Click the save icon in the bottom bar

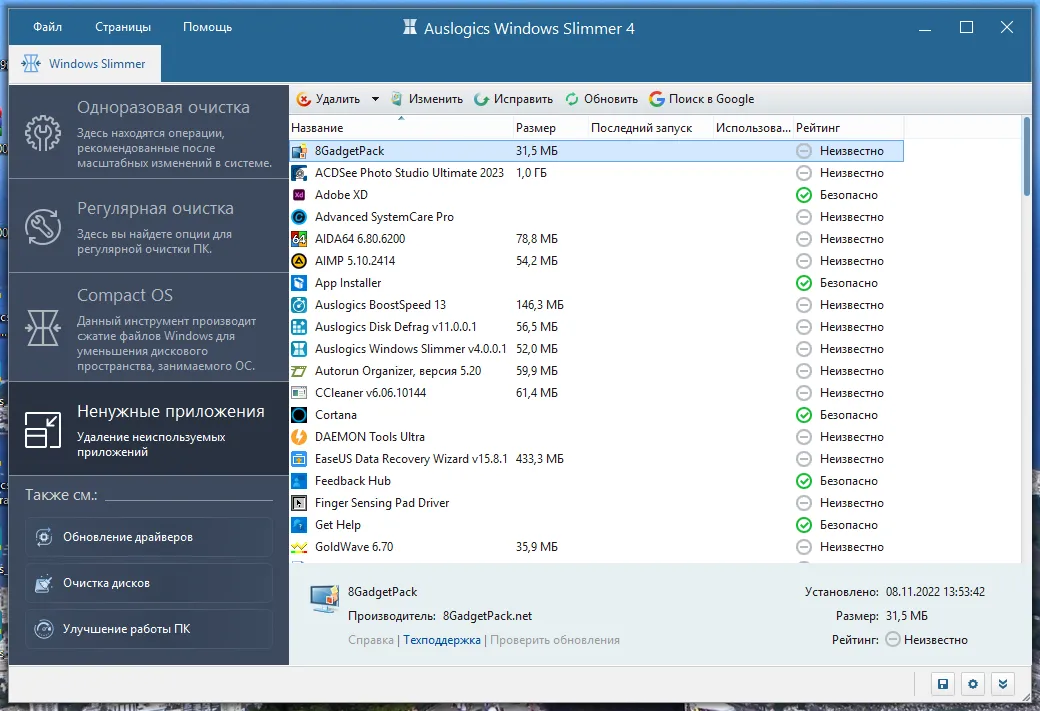[942, 684]
